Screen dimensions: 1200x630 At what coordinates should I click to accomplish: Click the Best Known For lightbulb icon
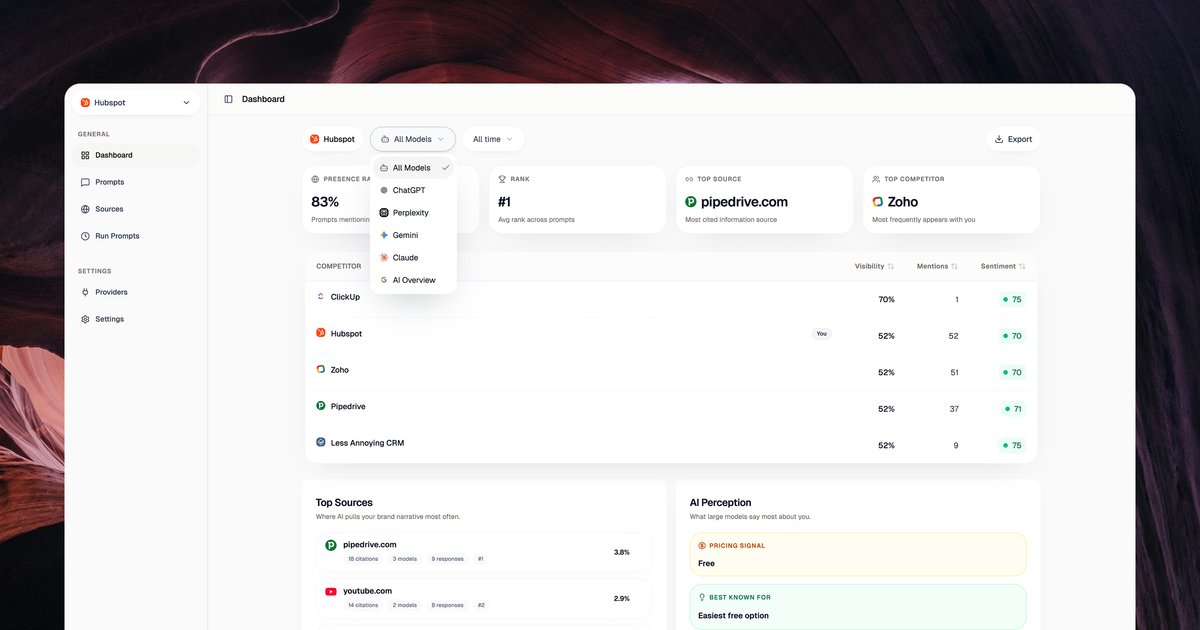point(702,597)
